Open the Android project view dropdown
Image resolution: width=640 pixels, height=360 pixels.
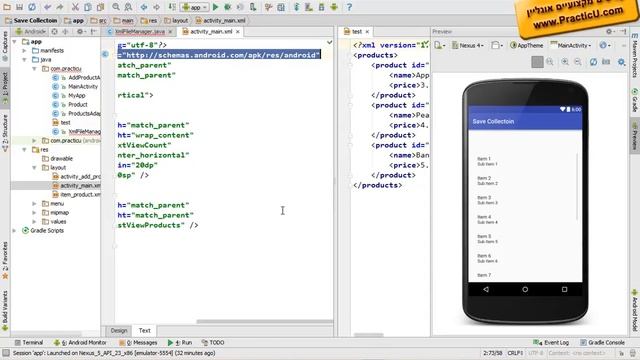point(31,31)
